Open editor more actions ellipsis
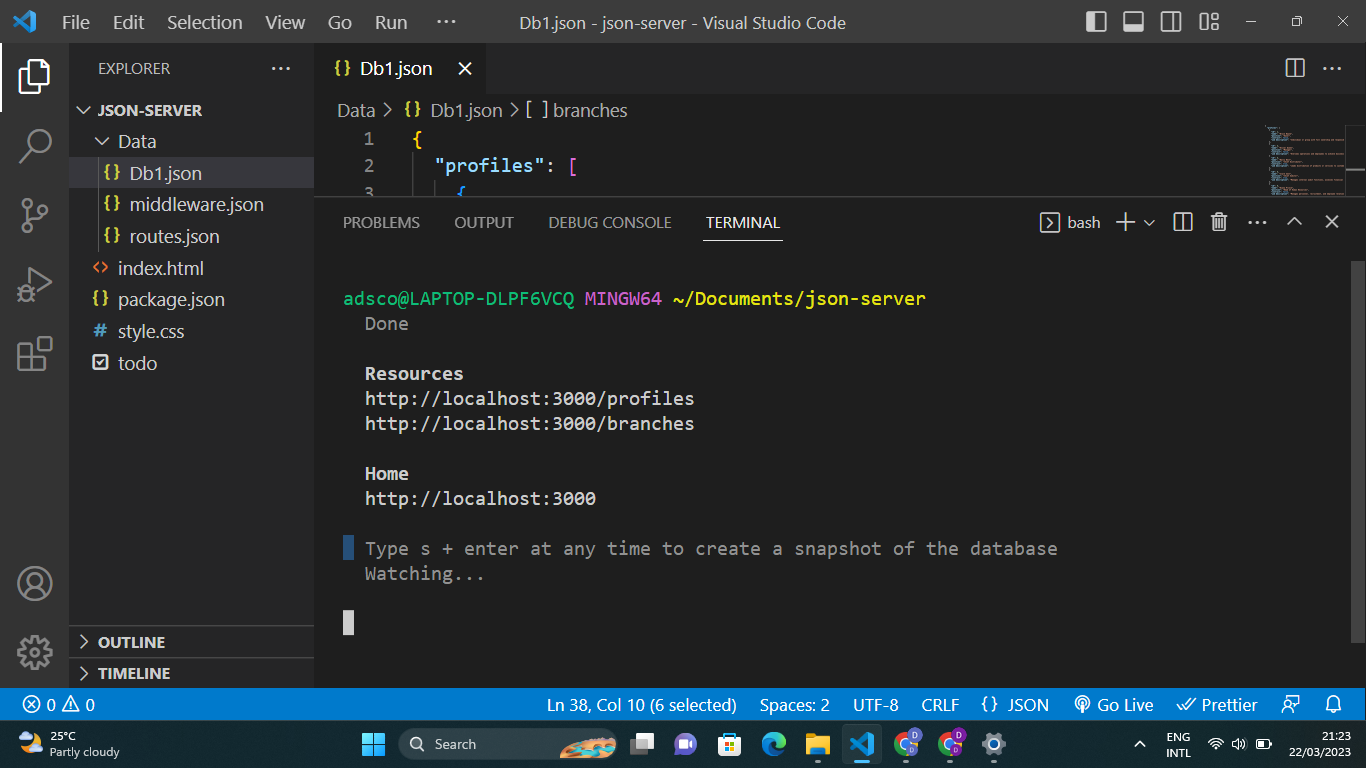The height and width of the screenshot is (768, 1366). click(1332, 69)
